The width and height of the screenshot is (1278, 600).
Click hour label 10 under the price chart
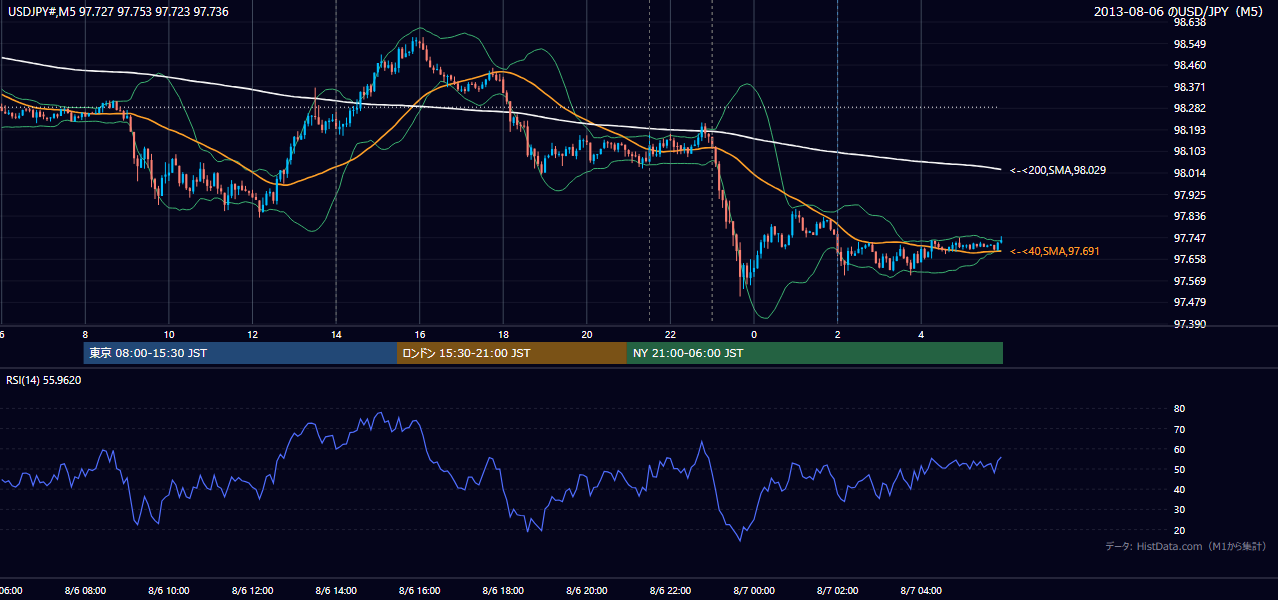pos(169,334)
